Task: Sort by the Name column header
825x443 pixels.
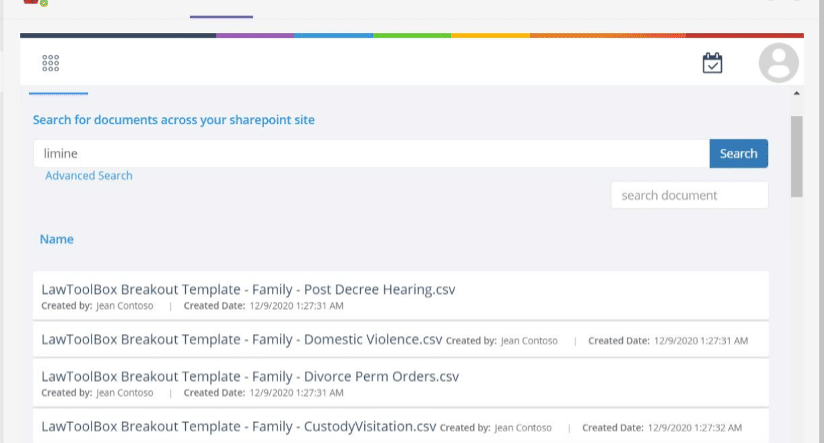Action: [x=57, y=239]
